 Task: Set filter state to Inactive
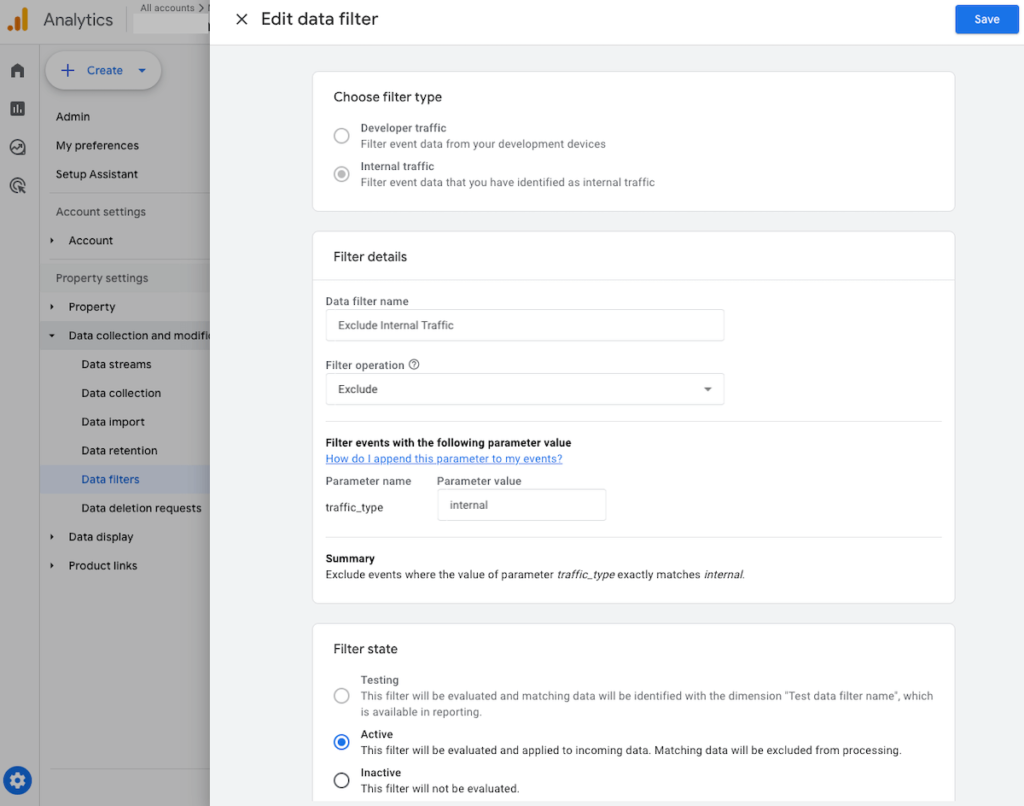tap(342, 780)
